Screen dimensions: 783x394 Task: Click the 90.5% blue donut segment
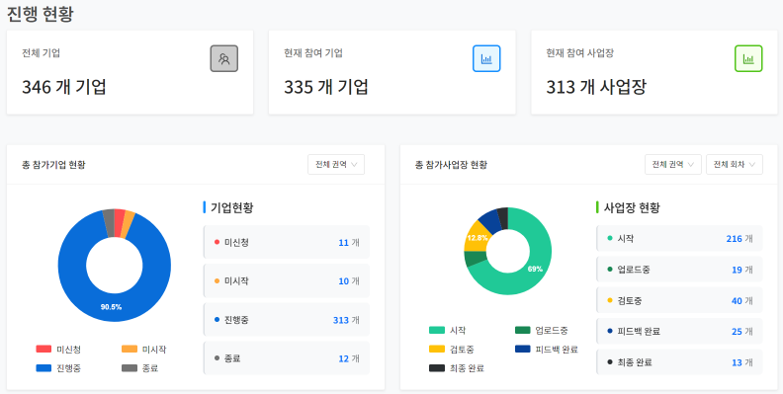tap(111, 307)
